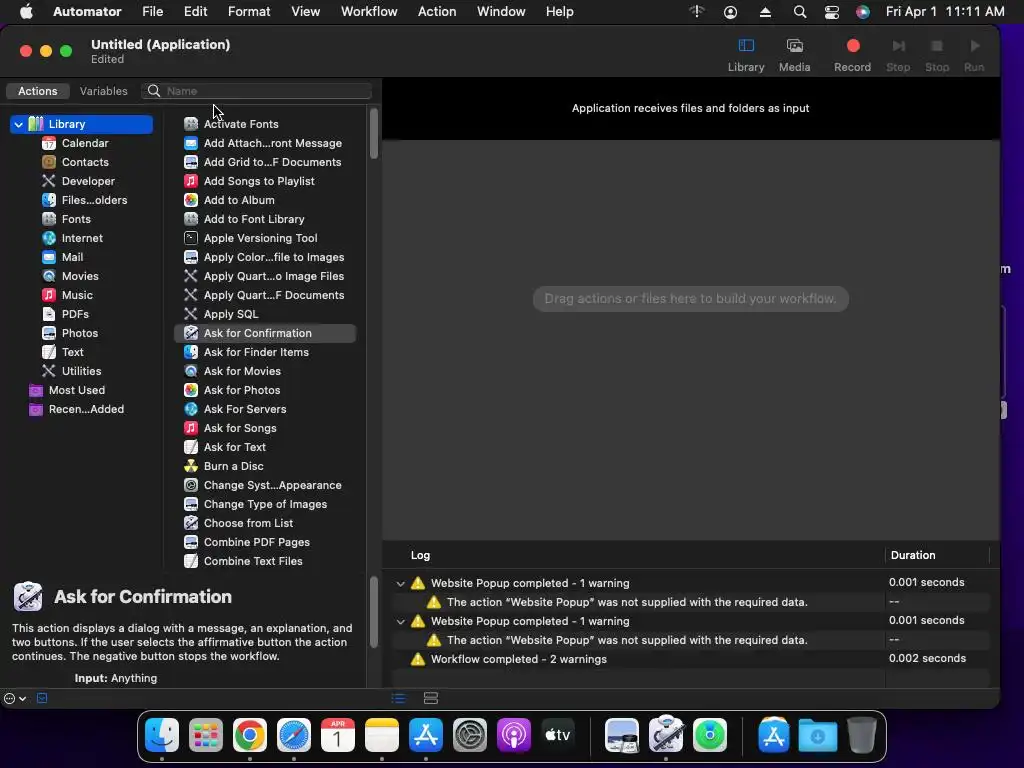This screenshot has height=768, width=1024.
Task: Collapse first Website Popup log entry
Action: (x=400, y=583)
